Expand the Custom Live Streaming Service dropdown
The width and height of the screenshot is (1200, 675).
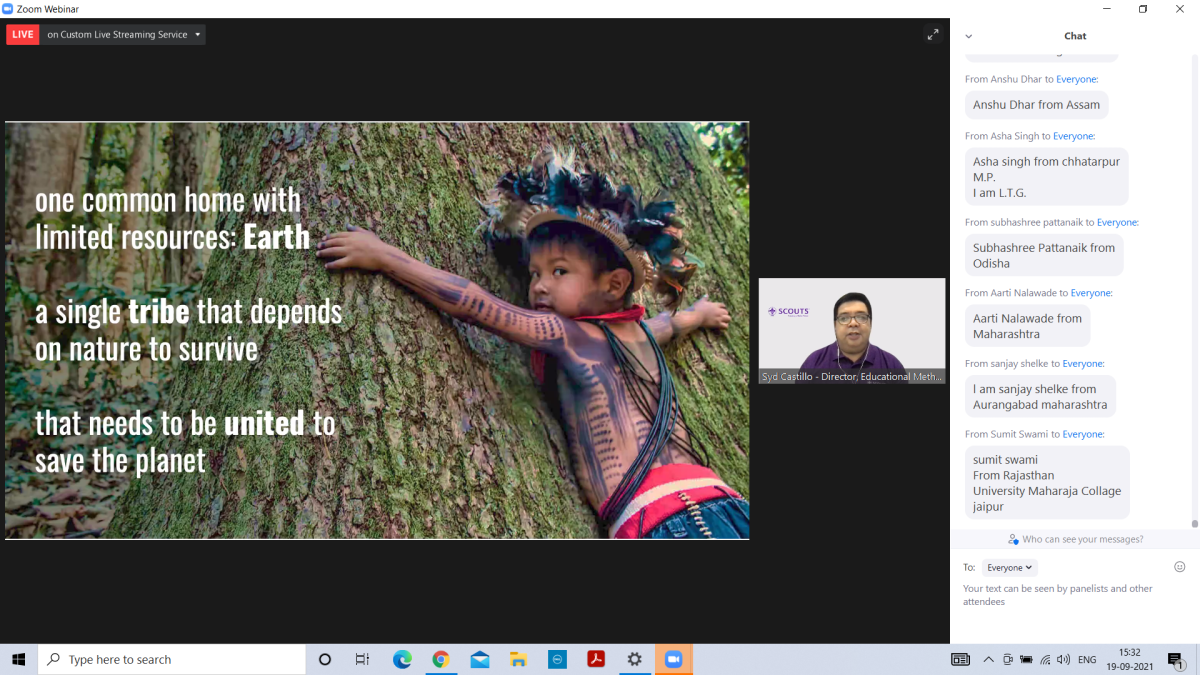point(198,34)
